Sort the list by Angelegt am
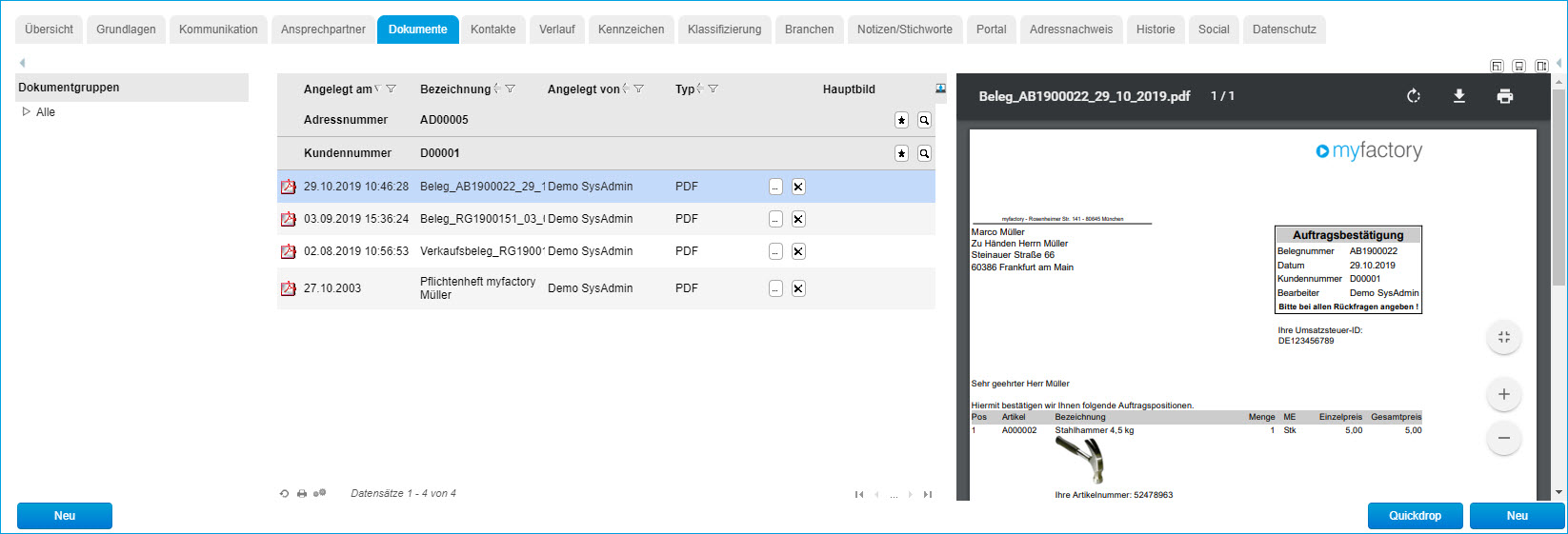This screenshot has height=534, width=1568. pyautogui.click(x=337, y=89)
